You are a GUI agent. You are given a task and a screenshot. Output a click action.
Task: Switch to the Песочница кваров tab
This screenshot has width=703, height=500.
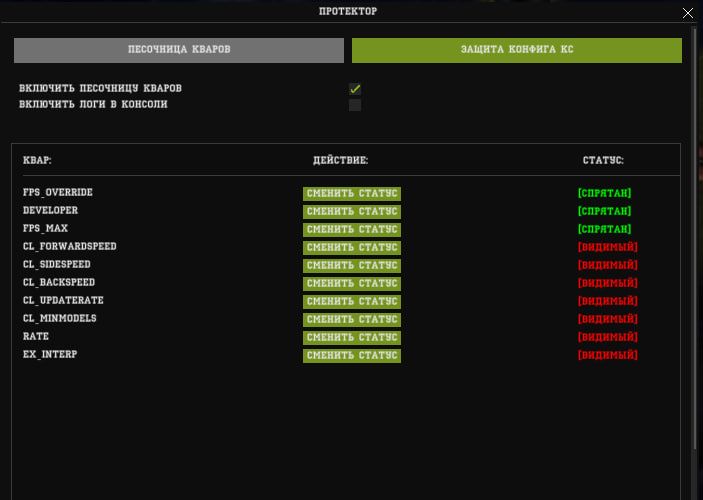pyautogui.click(x=179, y=50)
